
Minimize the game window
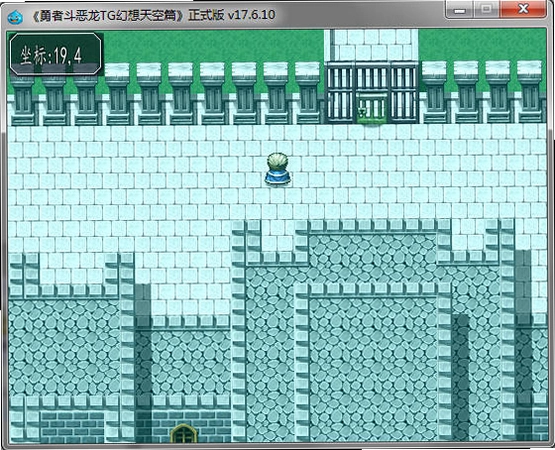pos(459,10)
